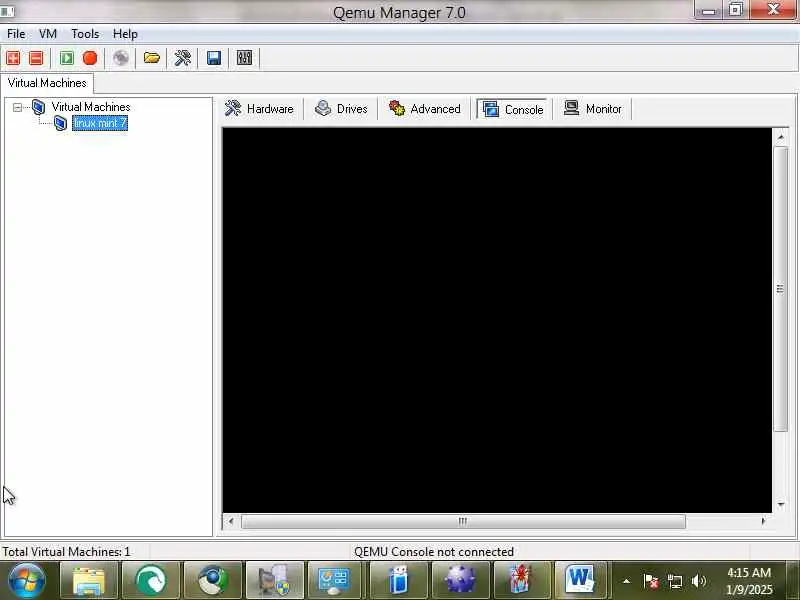Click the linux mint 7 VM icon
This screenshot has width=800, height=600.
61,123
